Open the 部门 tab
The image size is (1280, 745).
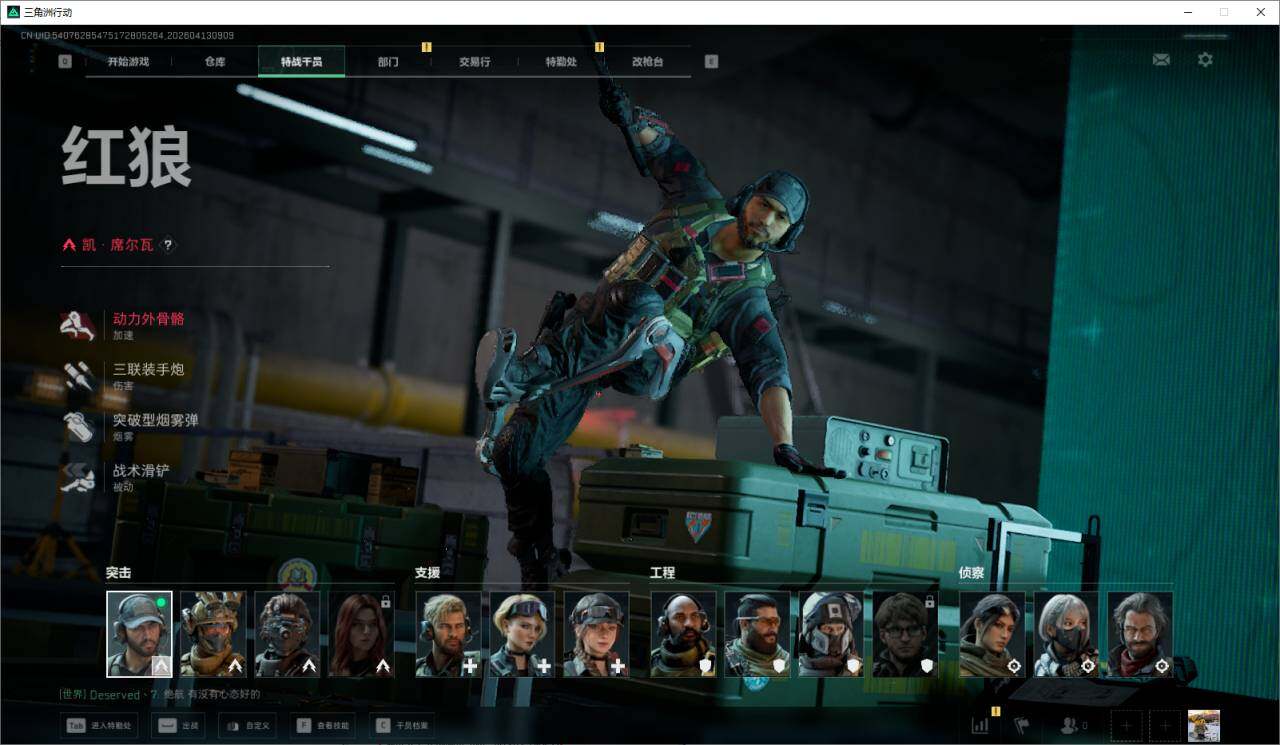tap(388, 61)
